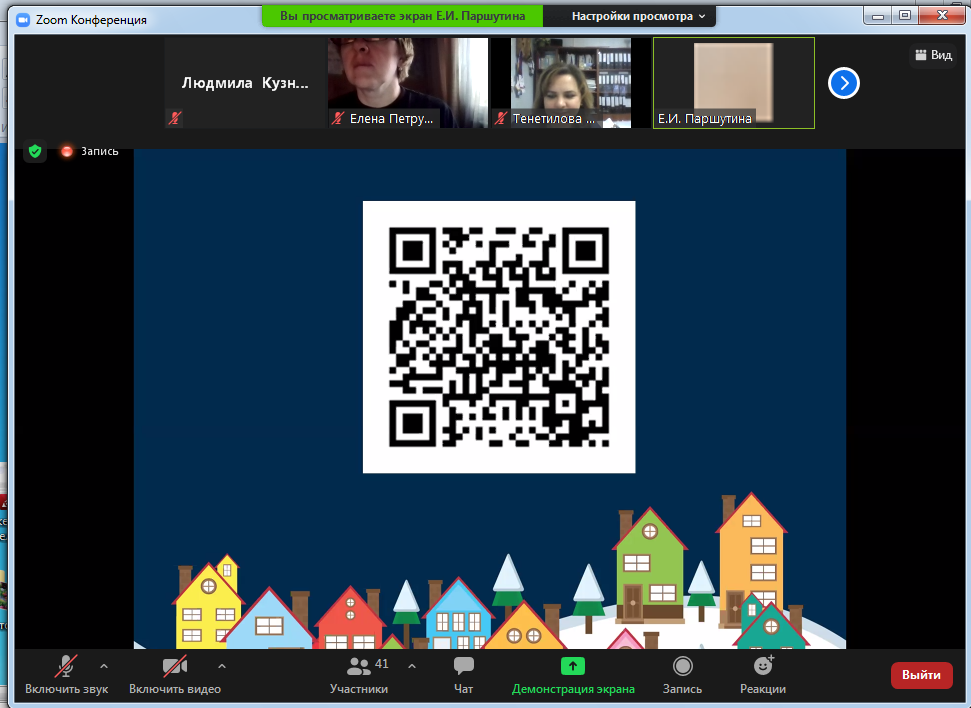This screenshot has width=971, height=708.
Task: Click the green encryption shield icon
Action: 35,151
